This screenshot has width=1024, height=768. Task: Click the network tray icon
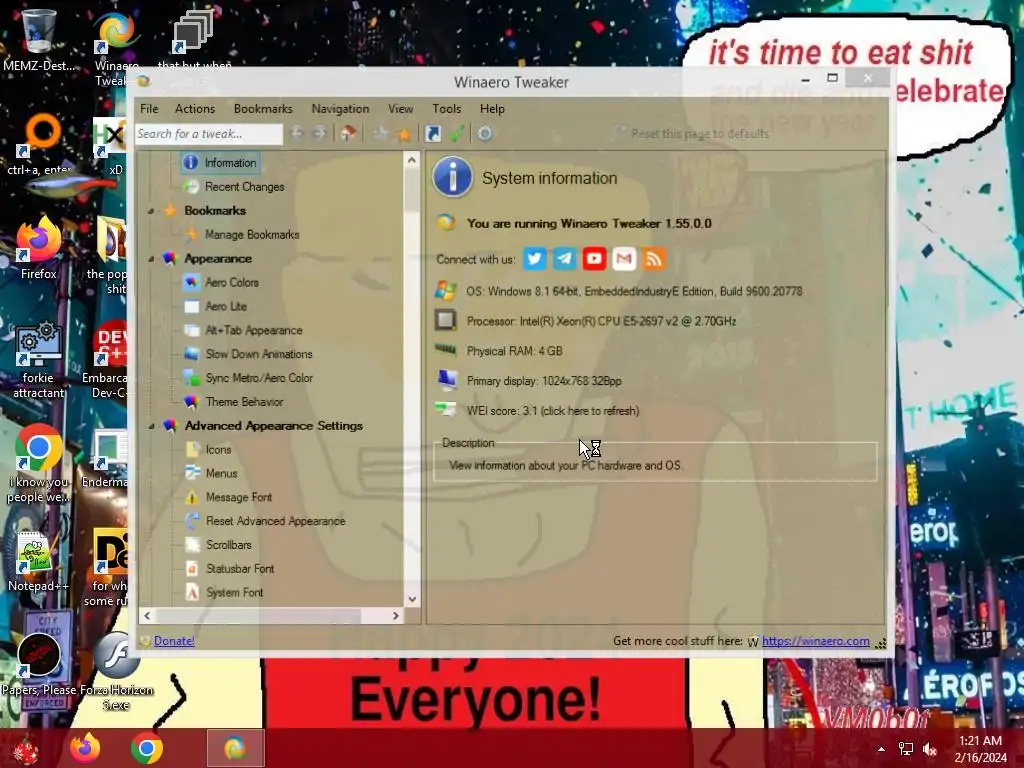[x=906, y=749]
